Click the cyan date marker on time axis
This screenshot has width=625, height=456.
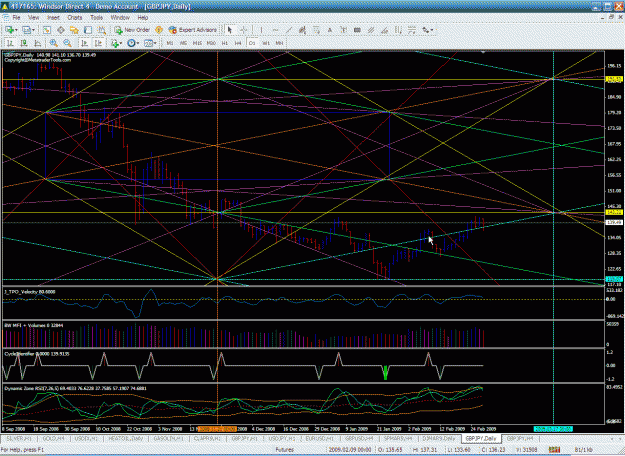tap(553, 429)
